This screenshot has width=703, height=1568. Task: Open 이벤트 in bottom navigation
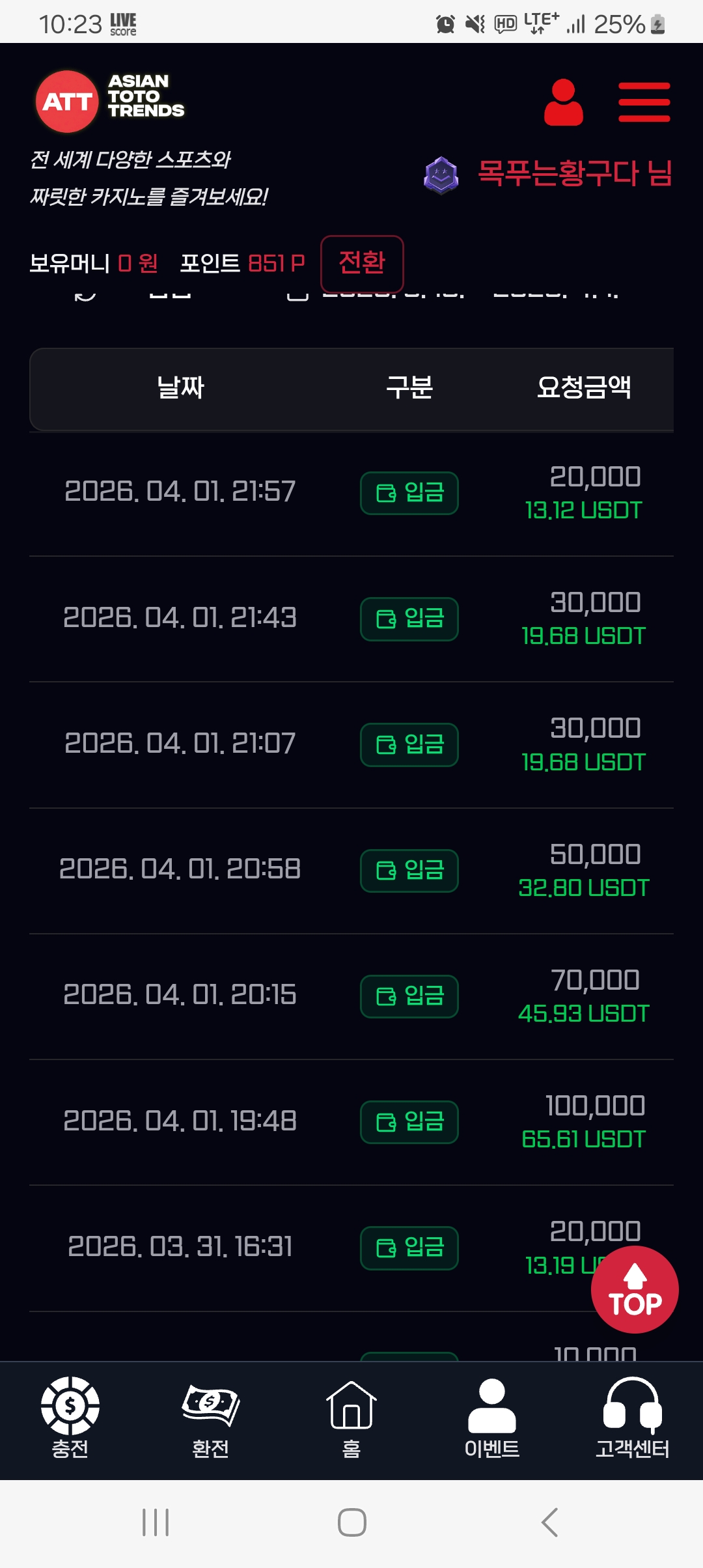tap(492, 1418)
